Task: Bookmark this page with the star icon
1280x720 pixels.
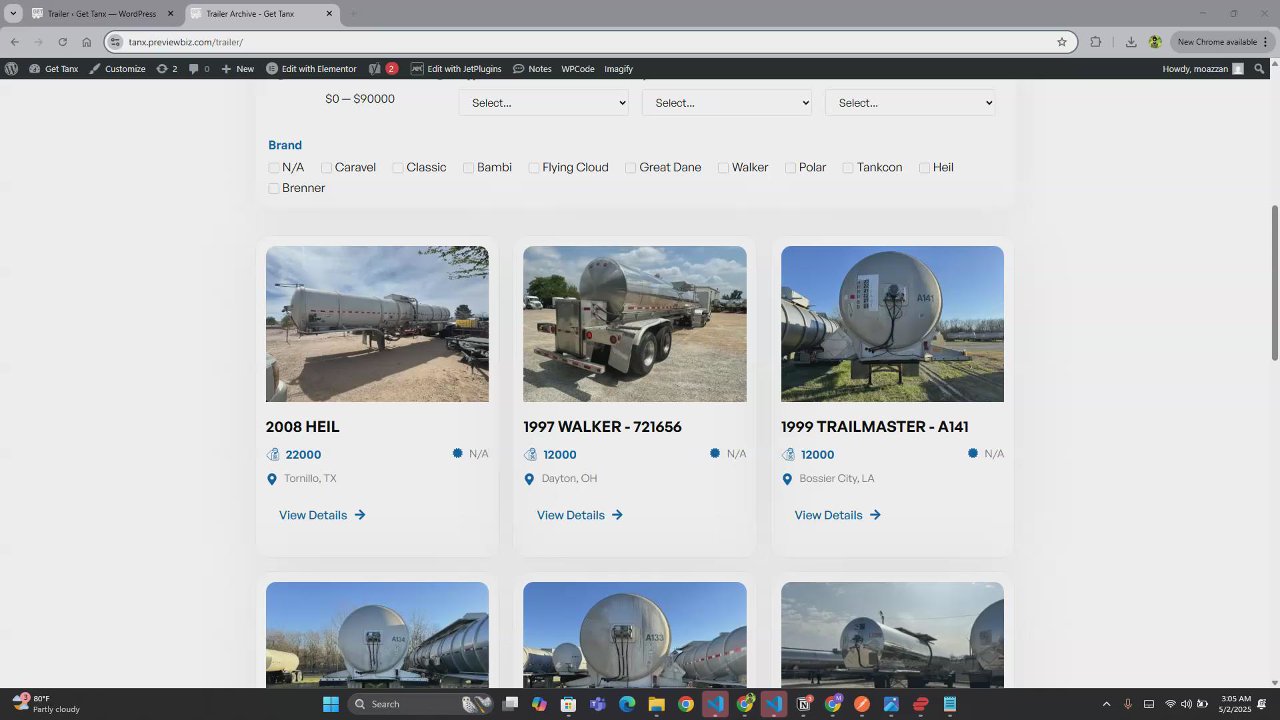Action: tap(1062, 42)
